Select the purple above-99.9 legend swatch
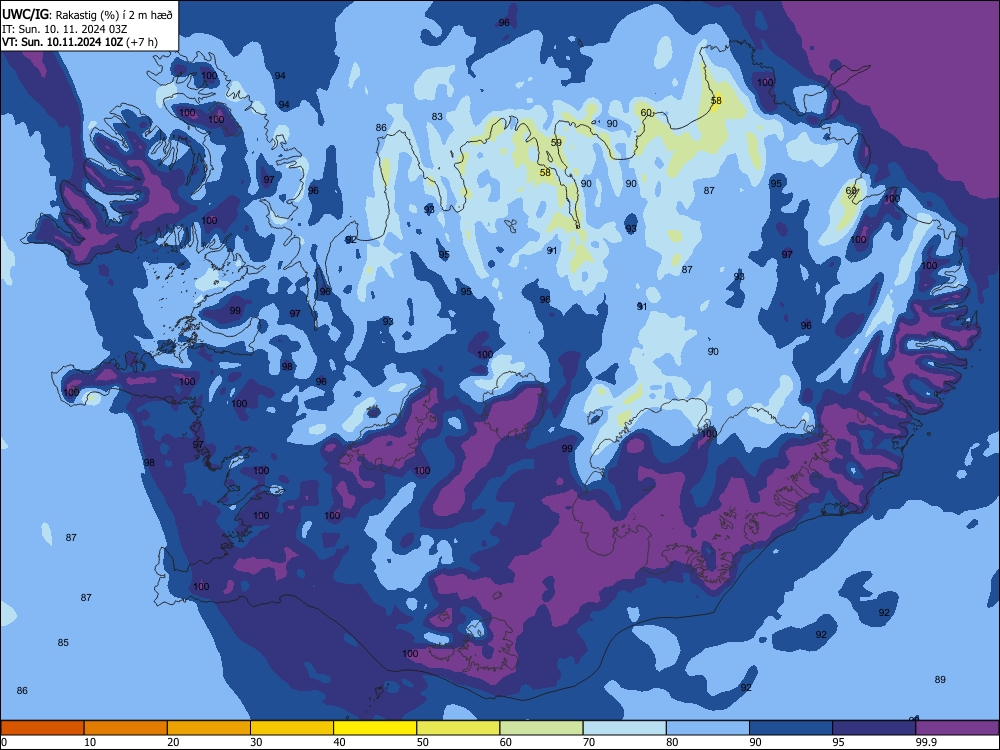The height and width of the screenshot is (750, 1000). coord(958,728)
